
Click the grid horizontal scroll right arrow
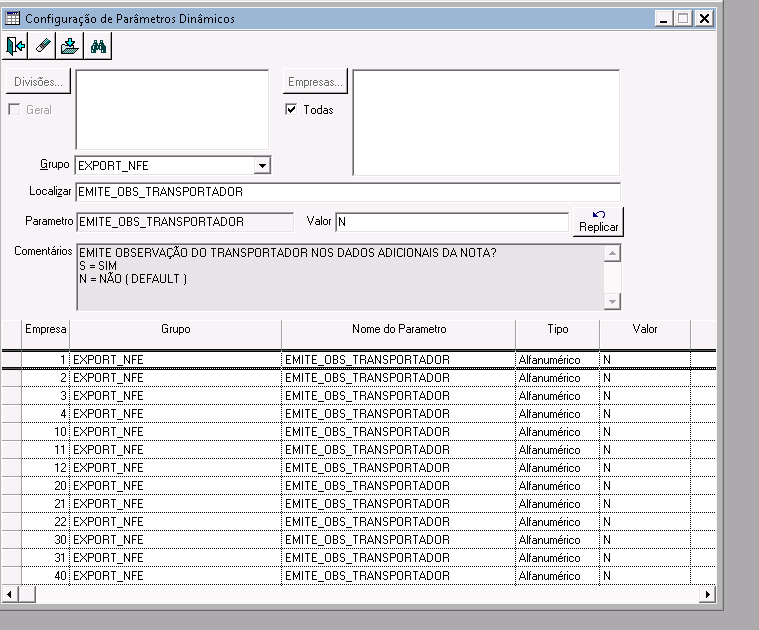tap(707, 594)
